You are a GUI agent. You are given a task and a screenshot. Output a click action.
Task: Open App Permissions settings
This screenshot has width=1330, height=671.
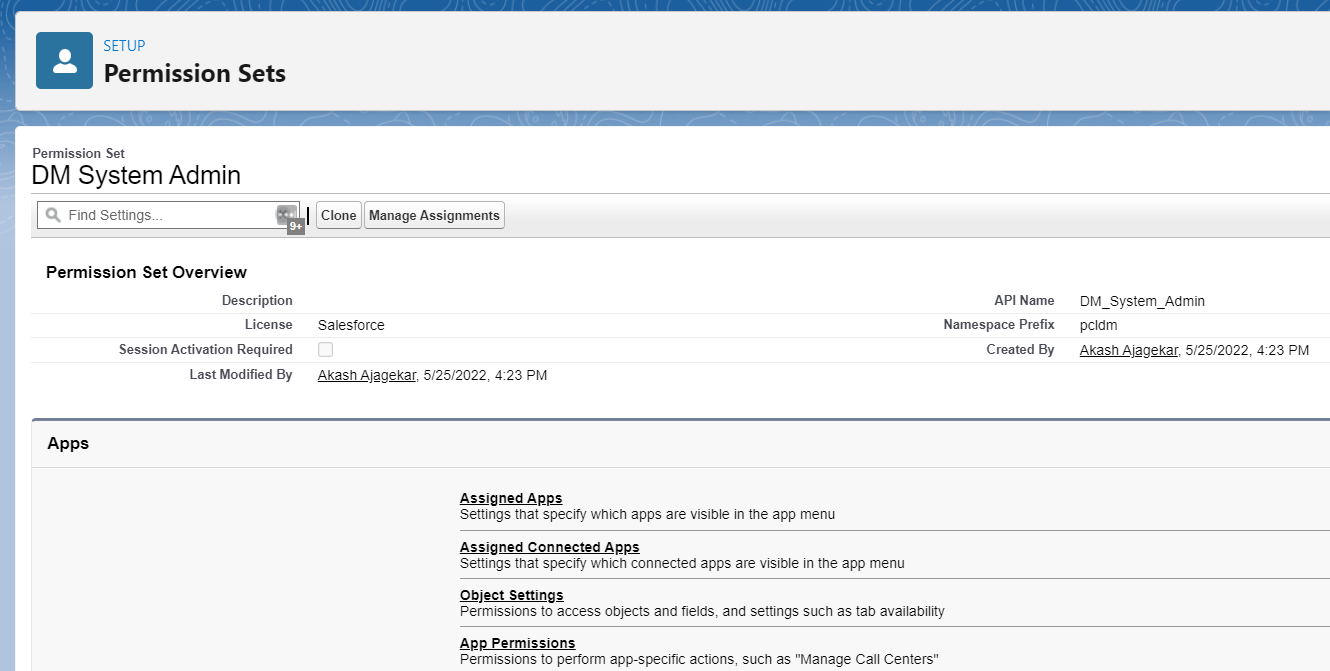[x=517, y=643]
